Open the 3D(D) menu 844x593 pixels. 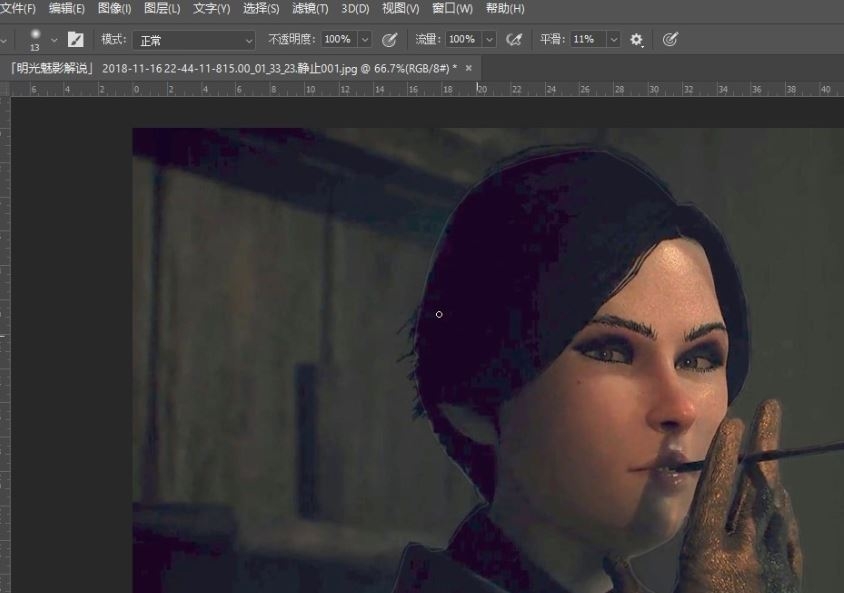click(355, 9)
